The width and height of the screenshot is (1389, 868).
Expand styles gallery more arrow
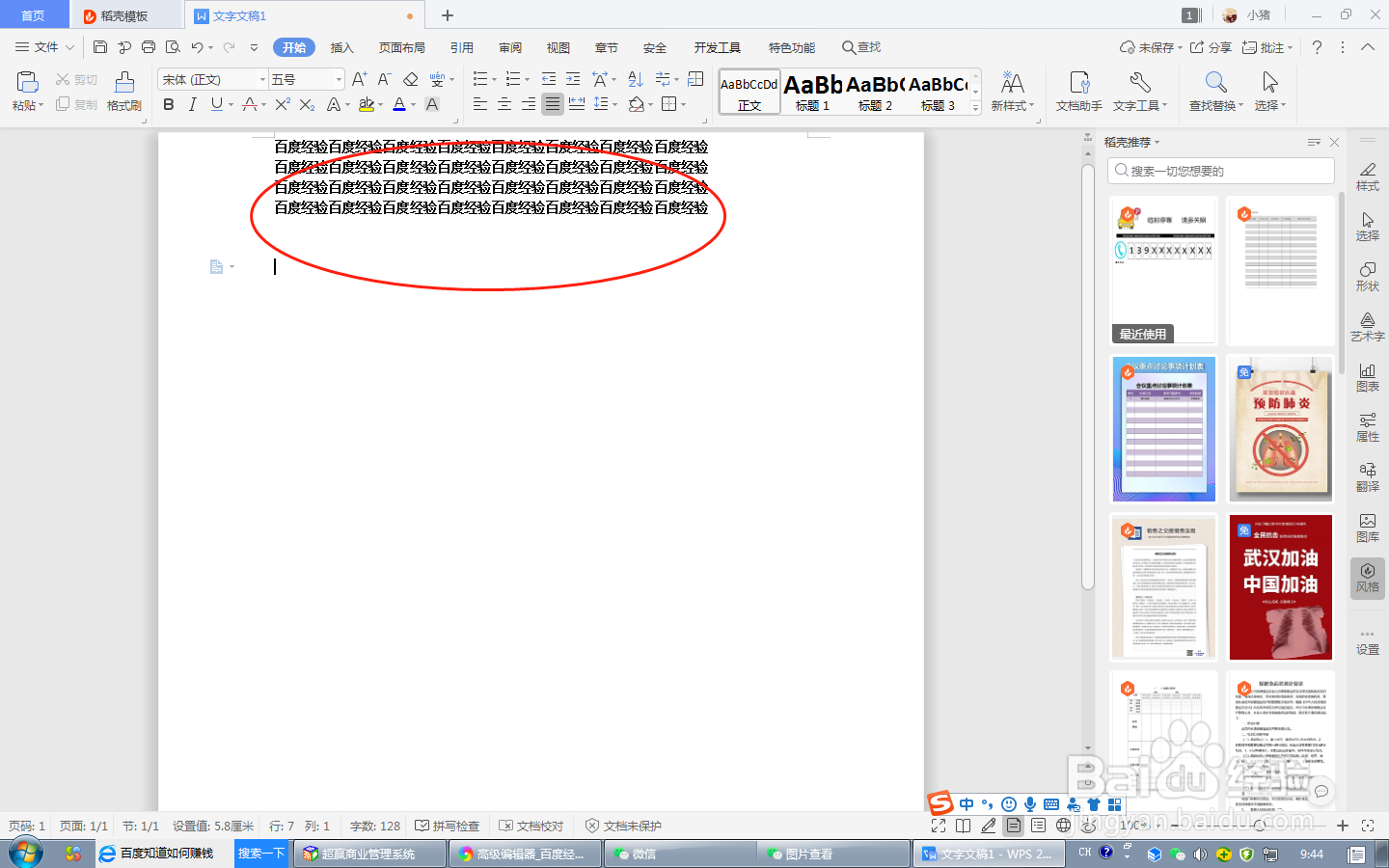tap(975, 108)
